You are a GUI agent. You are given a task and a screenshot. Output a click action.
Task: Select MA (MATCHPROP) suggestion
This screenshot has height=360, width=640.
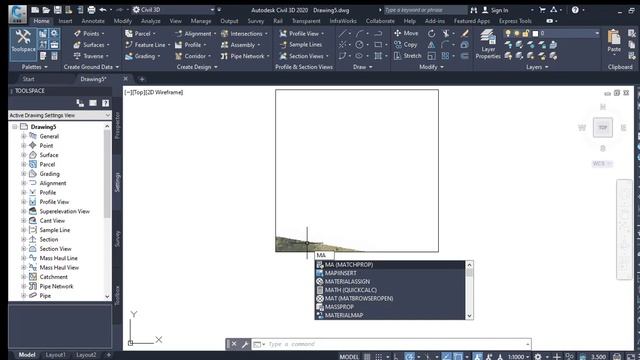[390, 265]
